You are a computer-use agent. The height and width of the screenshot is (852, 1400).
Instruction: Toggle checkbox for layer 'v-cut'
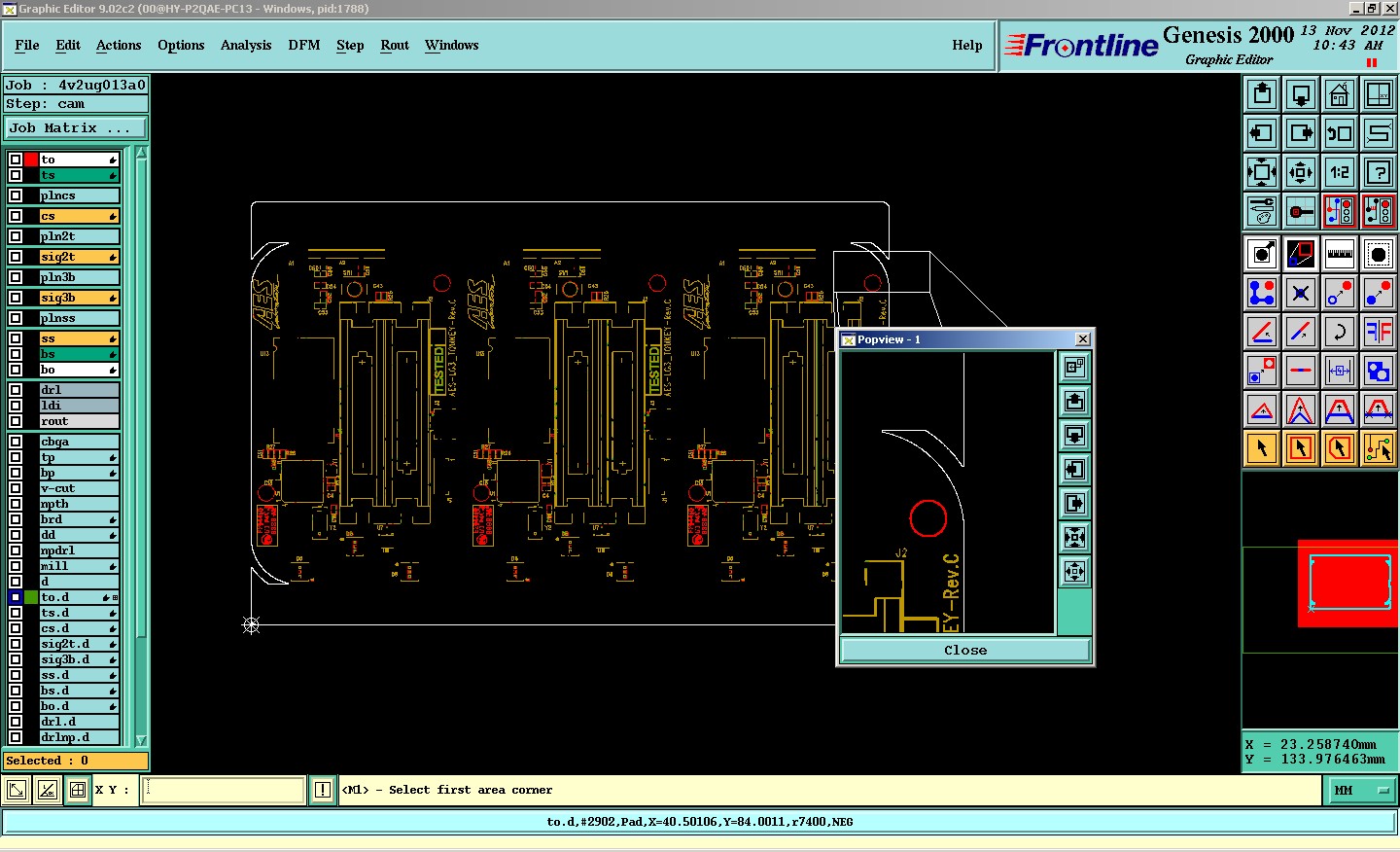click(16, 488)
